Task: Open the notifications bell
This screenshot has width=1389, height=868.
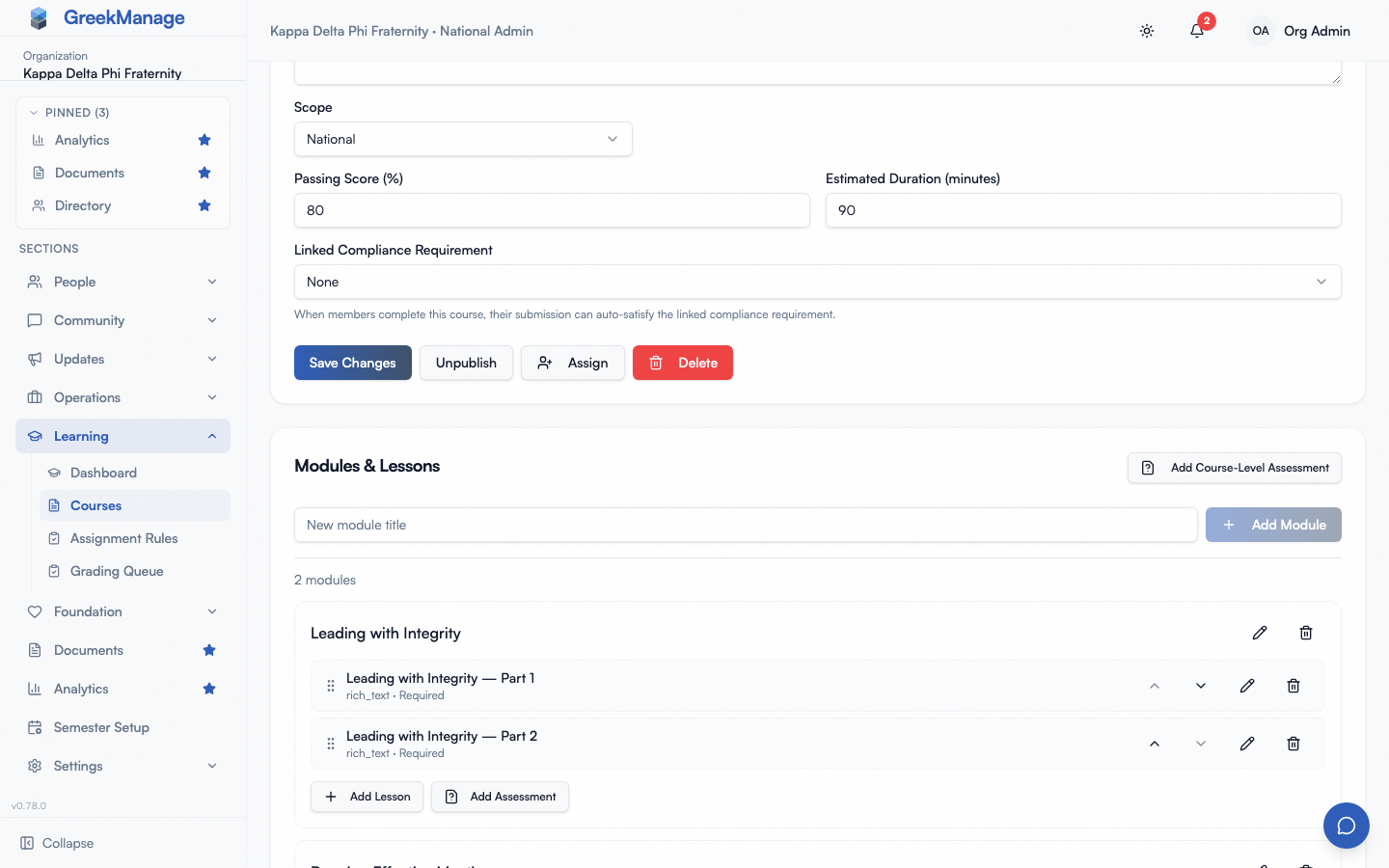Action: pyautogui.click(x=1197, y=31)
